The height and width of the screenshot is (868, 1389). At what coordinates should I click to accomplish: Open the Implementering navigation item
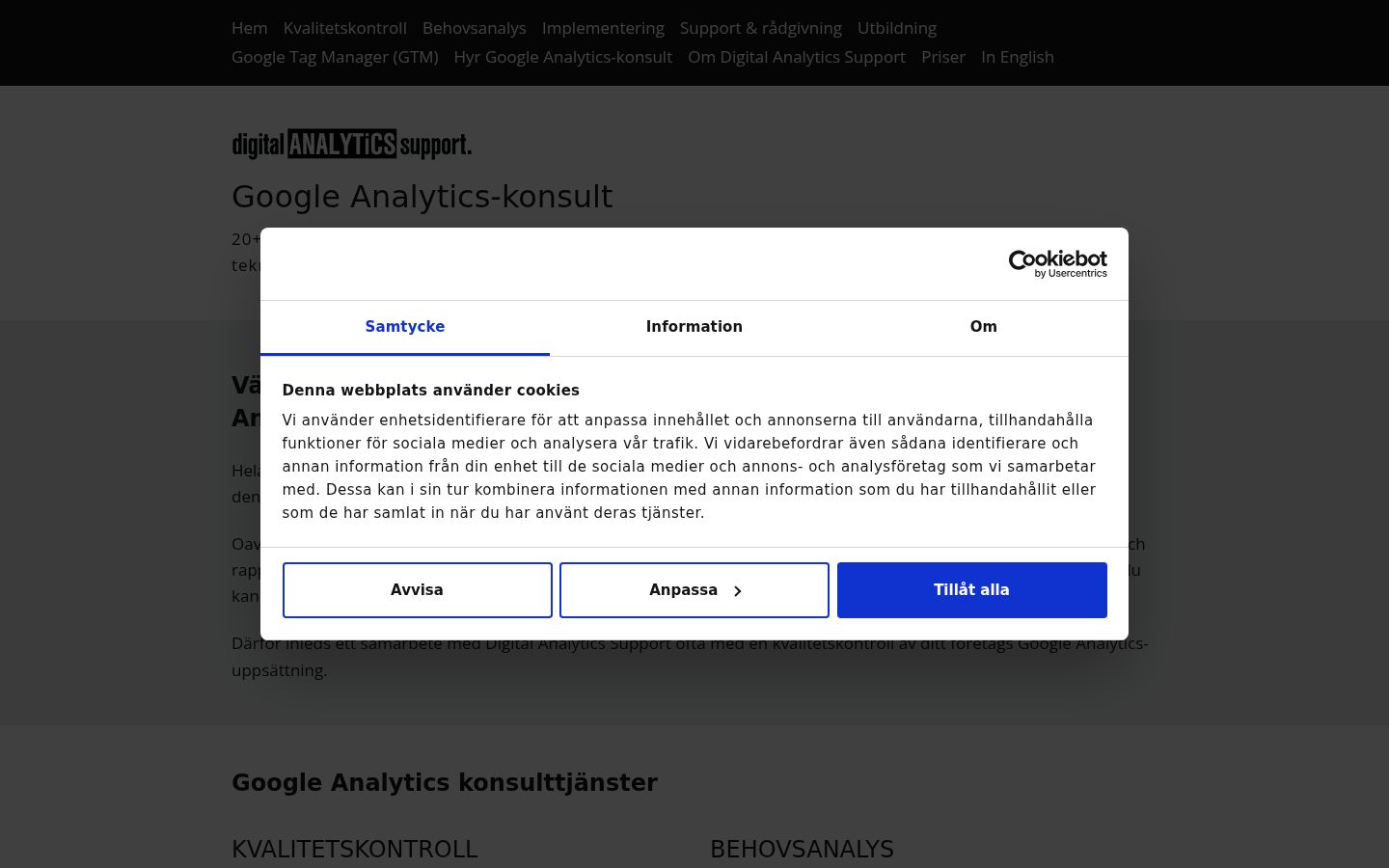[x=603, y=28]
